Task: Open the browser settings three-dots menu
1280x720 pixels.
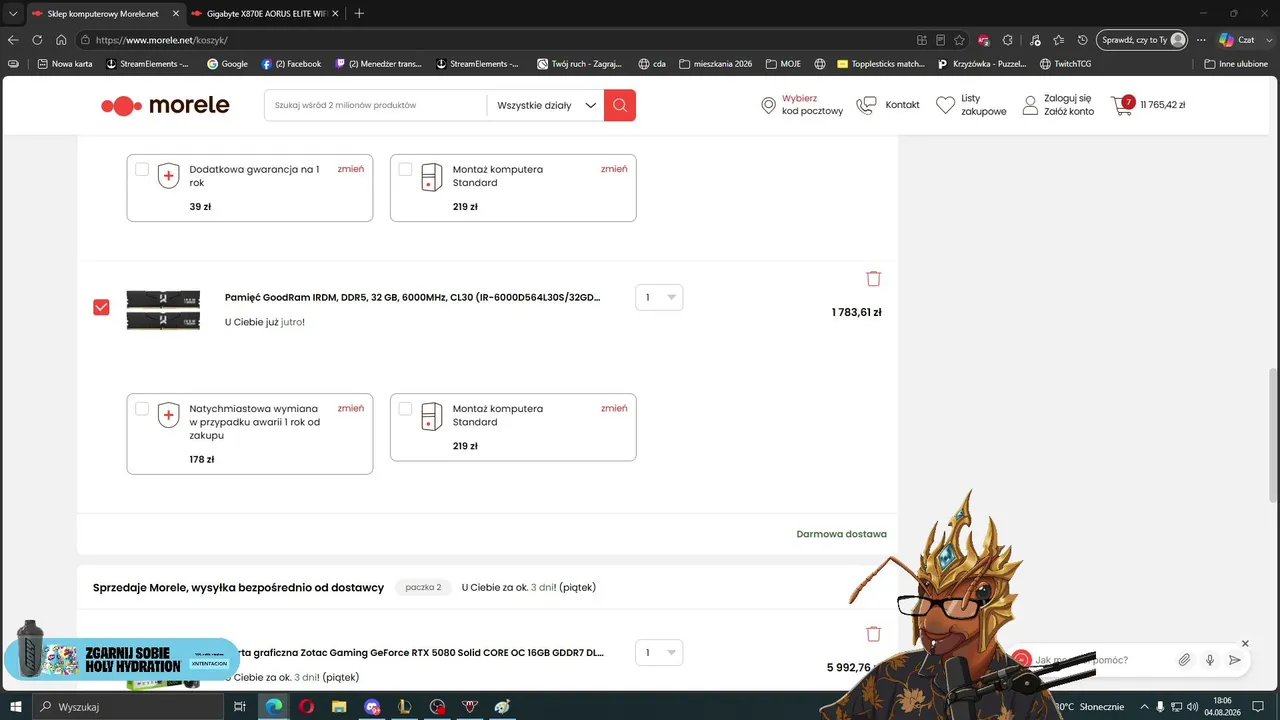Action: [1201, 40]
